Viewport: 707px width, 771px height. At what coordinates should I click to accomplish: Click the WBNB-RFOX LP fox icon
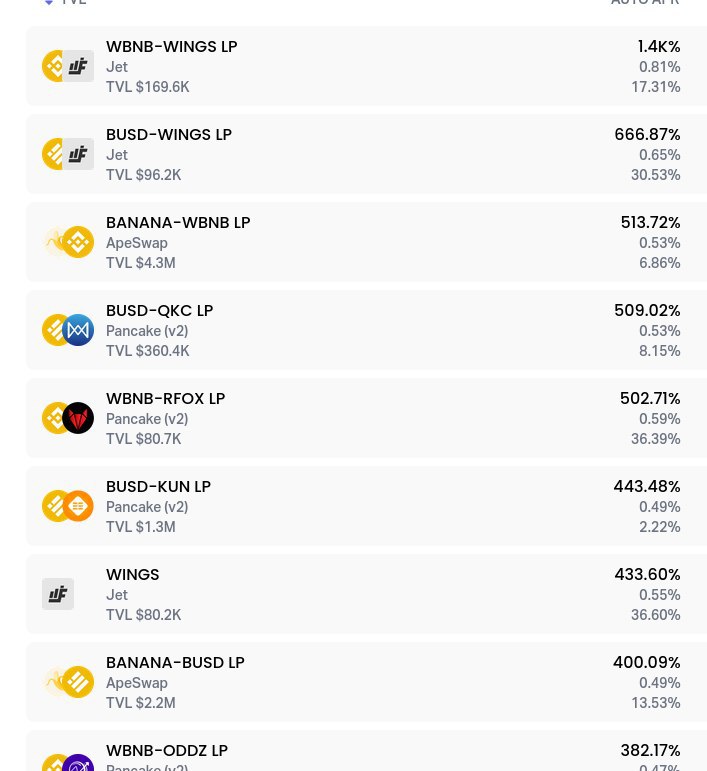pyautogui.click(x=78, y=418)
